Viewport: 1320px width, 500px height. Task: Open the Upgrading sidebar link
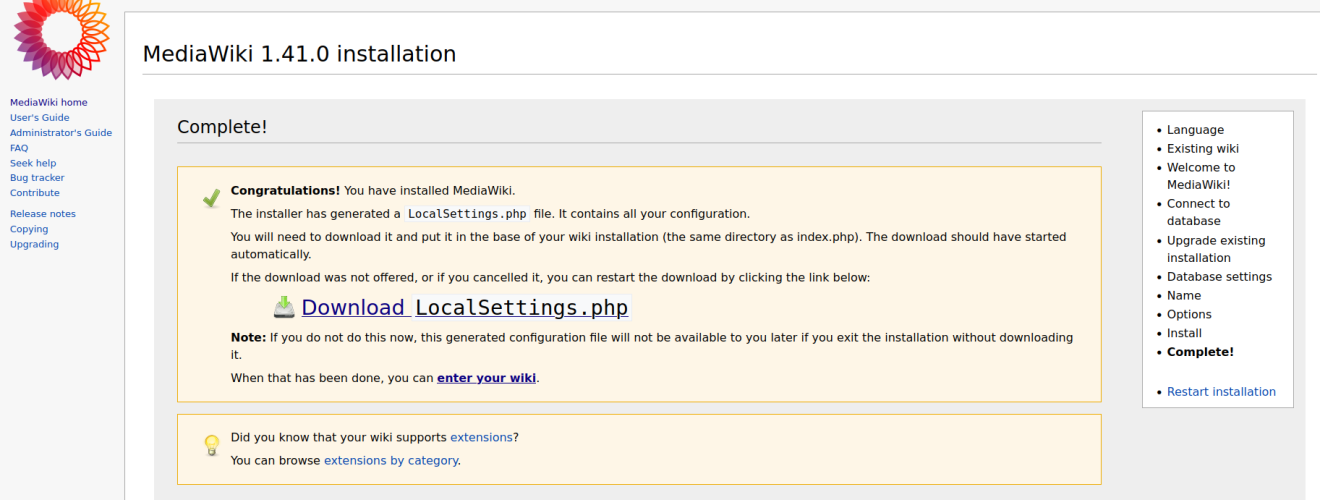pos(34,244)
